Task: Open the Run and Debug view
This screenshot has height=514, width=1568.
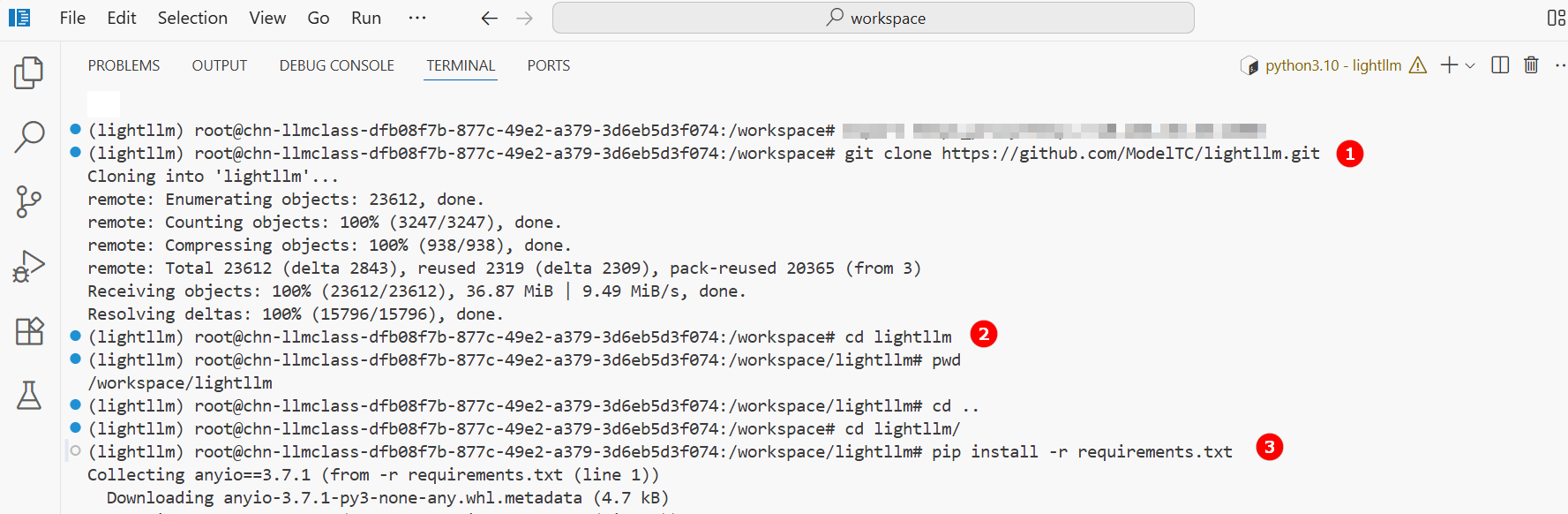Action: (29, 266)
